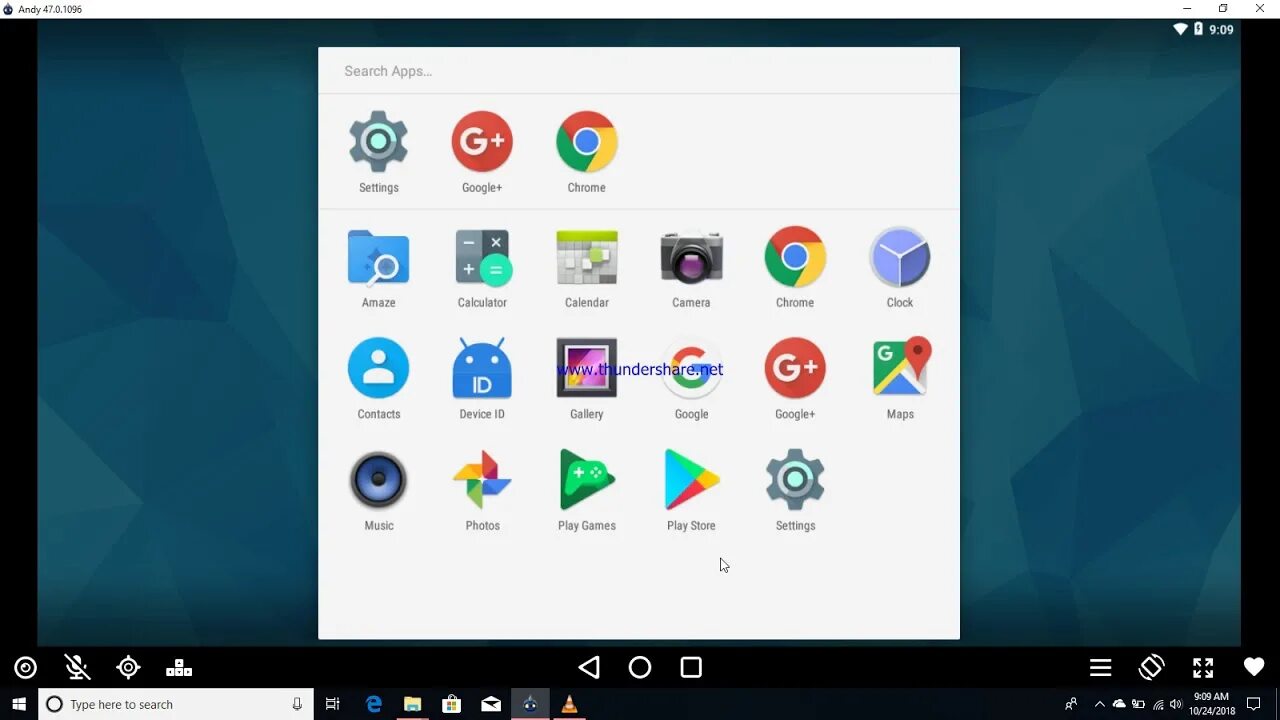The height and width of the screenshot is (720, 1280).
Task: Tap the Android recent apps square button
Action: (691, 667)
